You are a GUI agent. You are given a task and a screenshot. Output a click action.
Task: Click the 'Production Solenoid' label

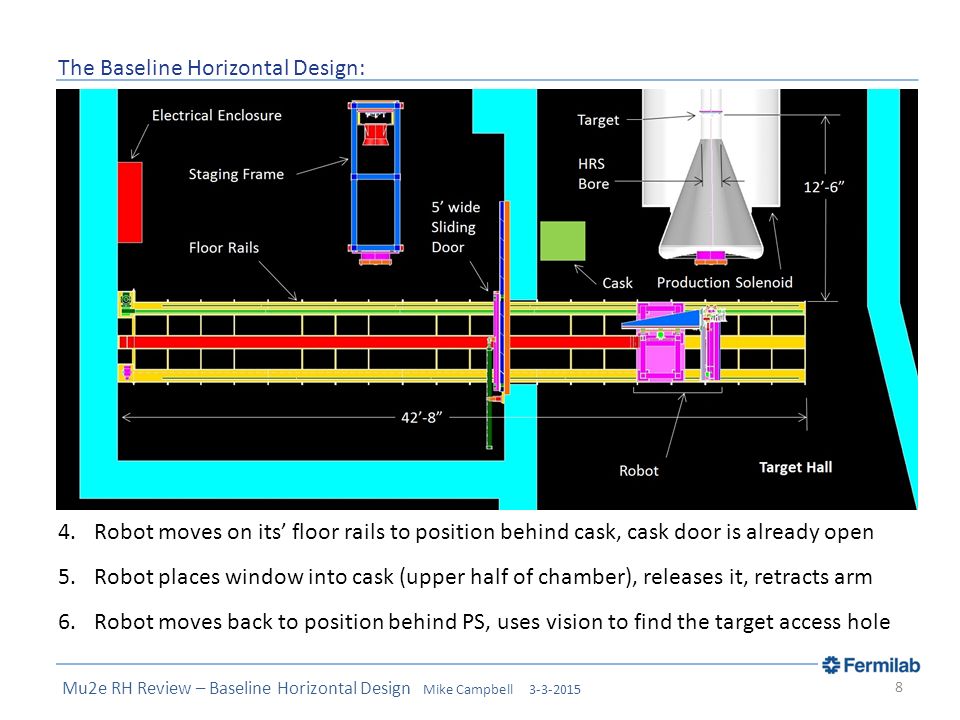724,282
